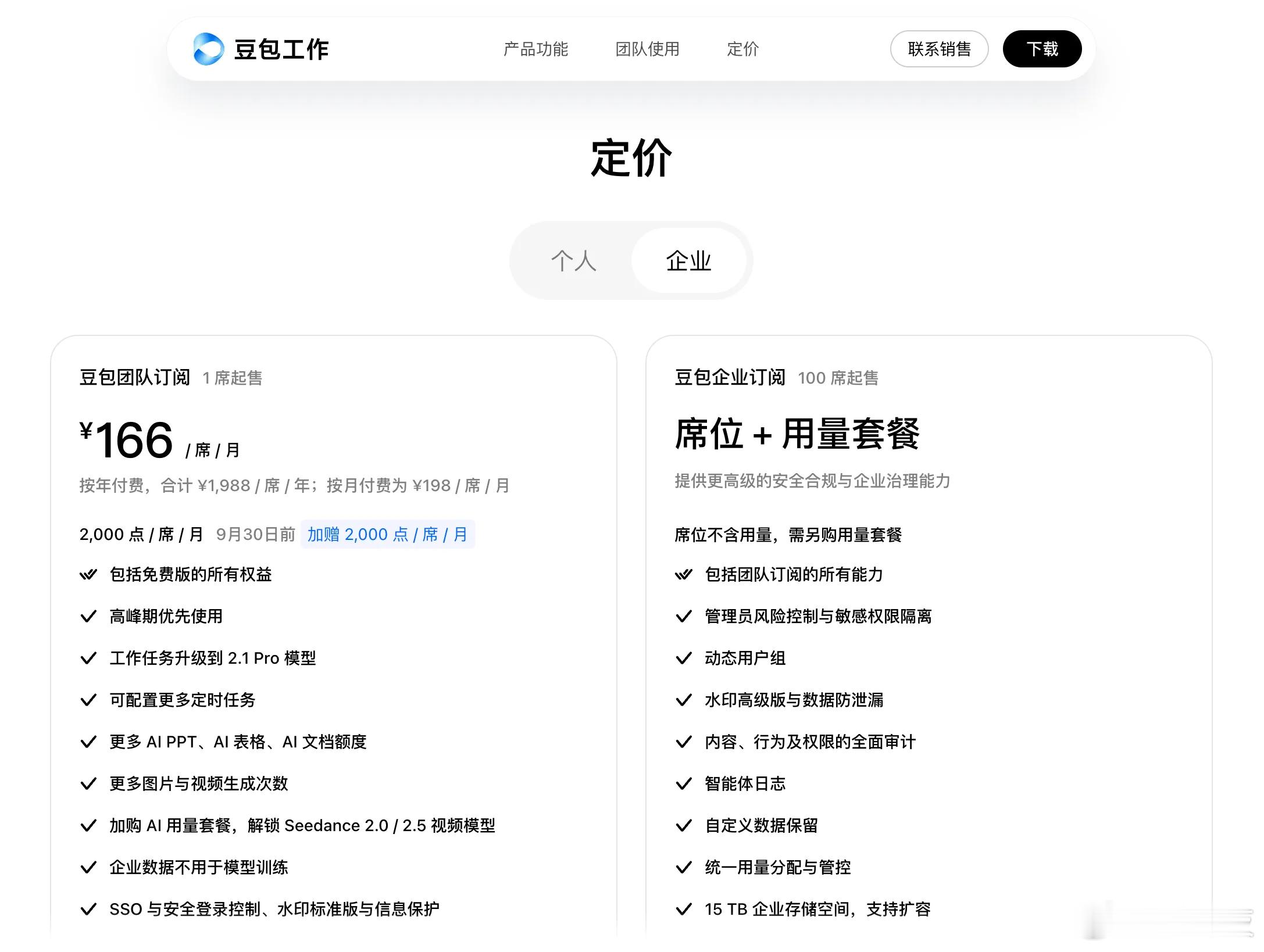Click the 联系销售 button
The height and width of the screenshot is (952, 1264).
pos(939,49)
